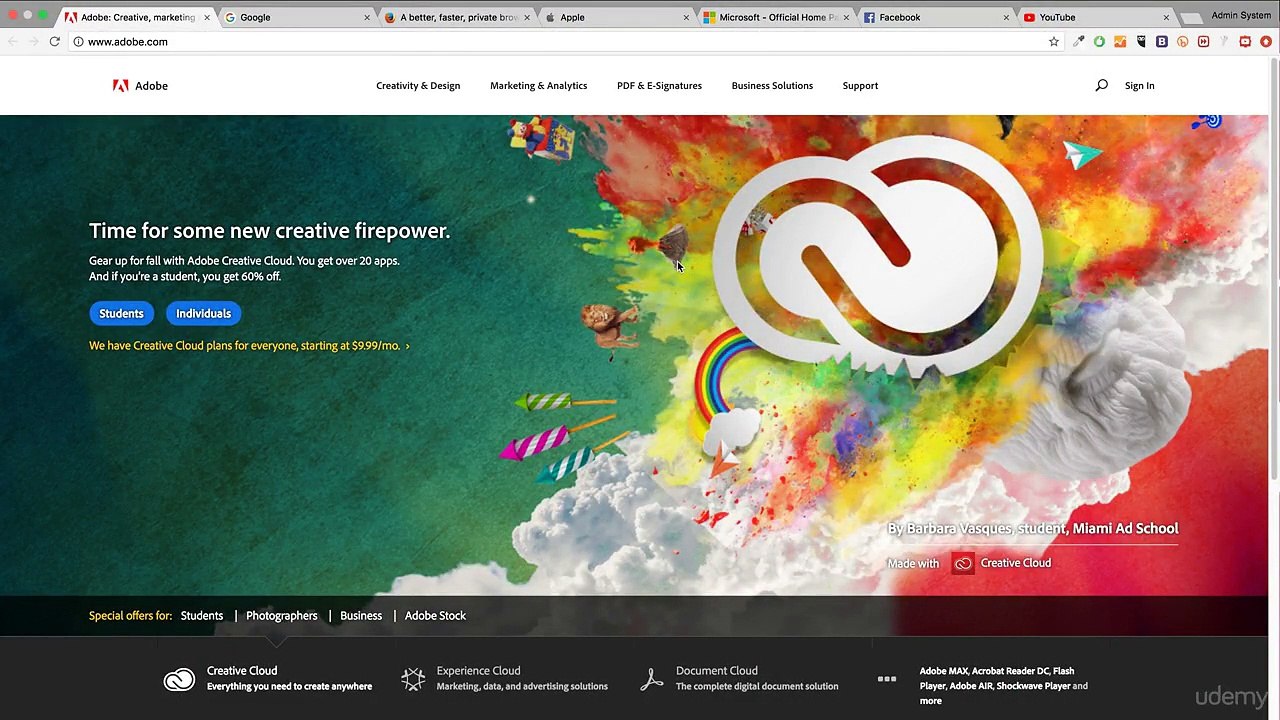Select Photographers under Special offers
Image resolution: width=1280 pixels, height=720 pixels.
(281, 616)
